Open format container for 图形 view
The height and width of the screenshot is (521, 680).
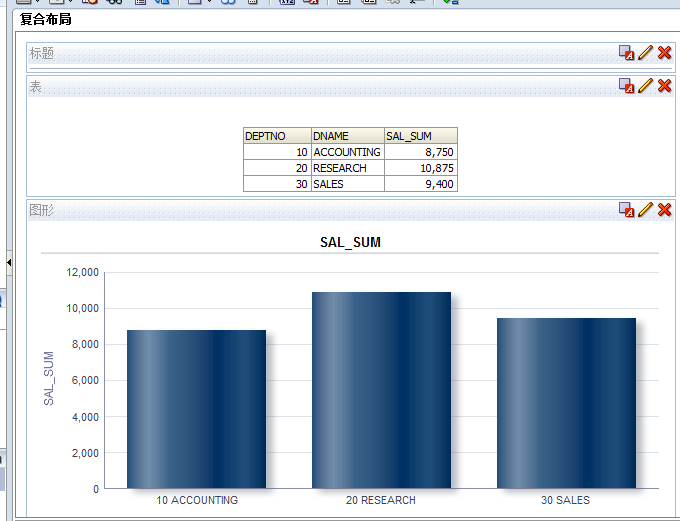[x=626, y=210]
